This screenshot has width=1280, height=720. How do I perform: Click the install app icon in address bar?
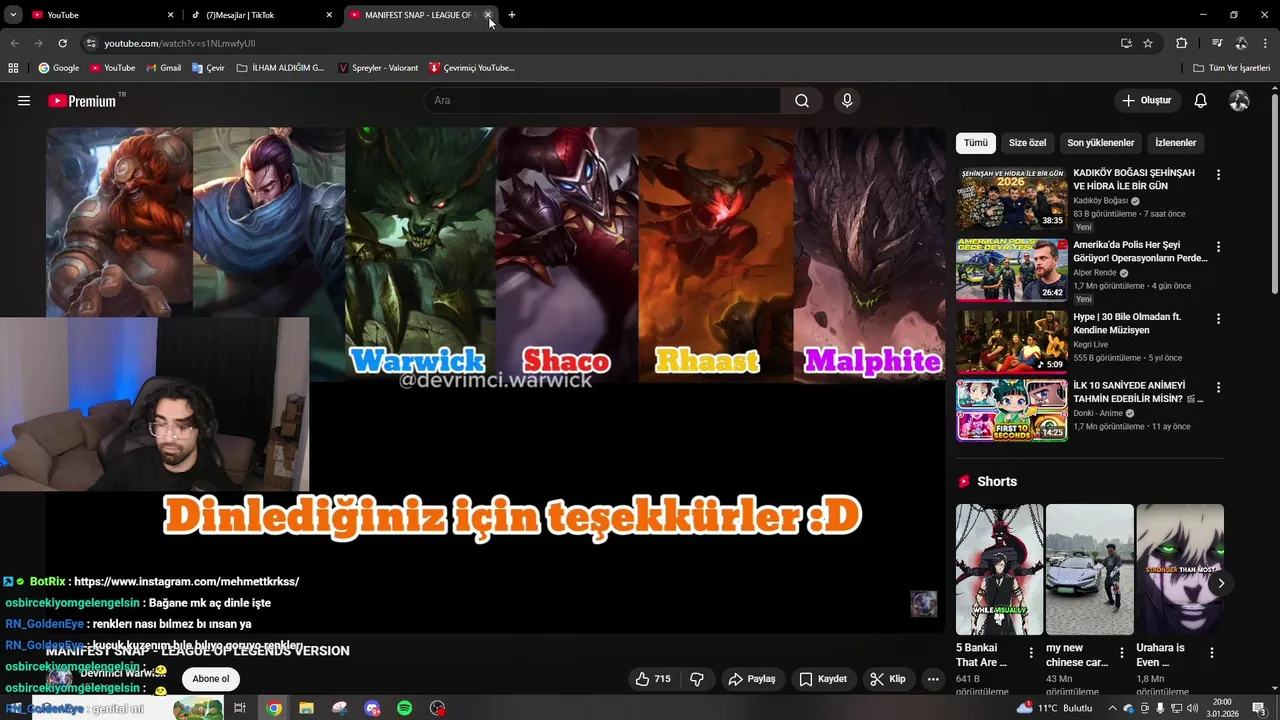[x=1126, y=43]
